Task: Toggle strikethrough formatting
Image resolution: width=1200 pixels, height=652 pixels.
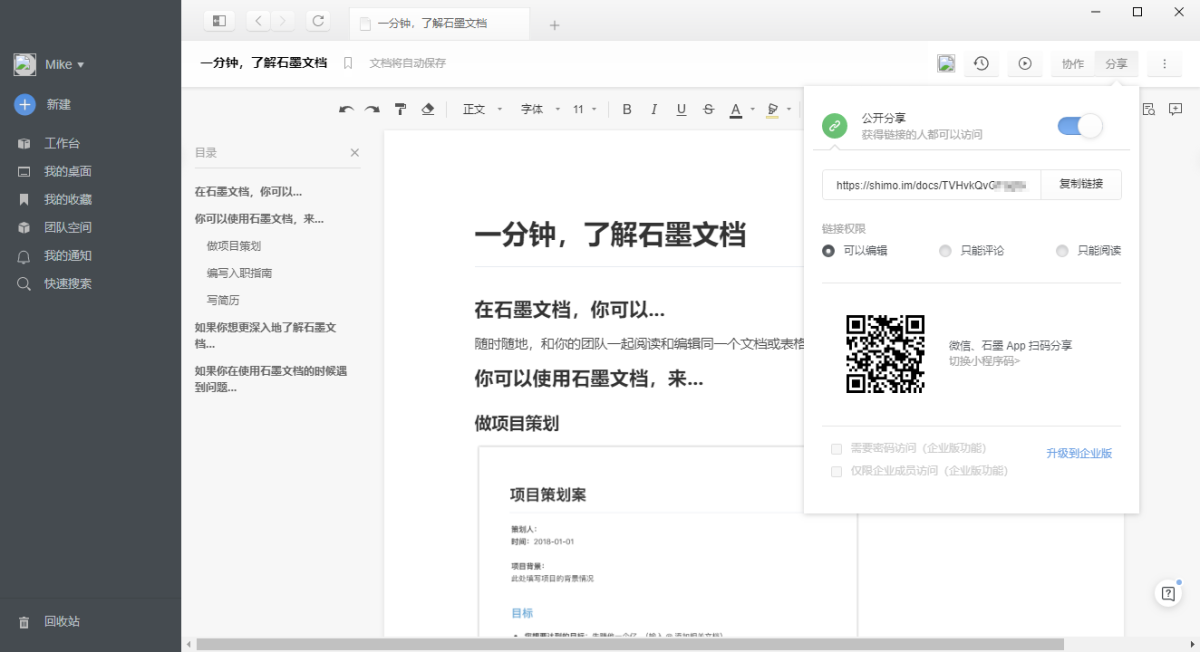Action: [708, 109]
